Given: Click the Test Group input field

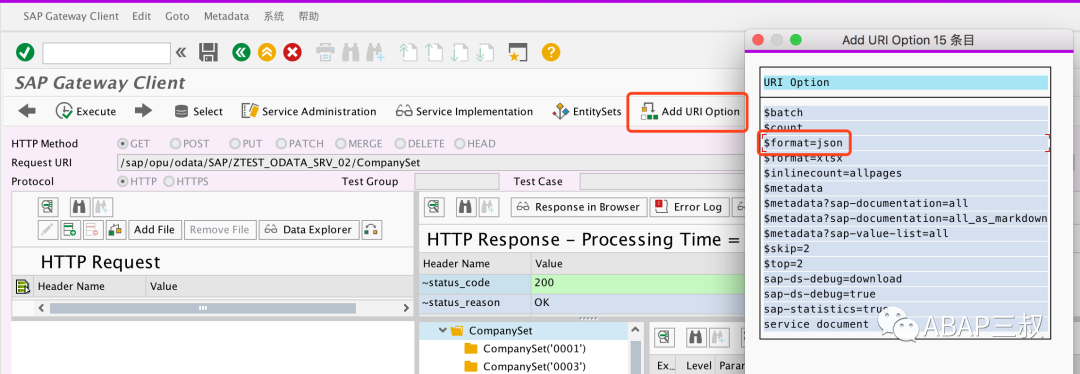Looking at the screenshot, I should tap(457, 182).
